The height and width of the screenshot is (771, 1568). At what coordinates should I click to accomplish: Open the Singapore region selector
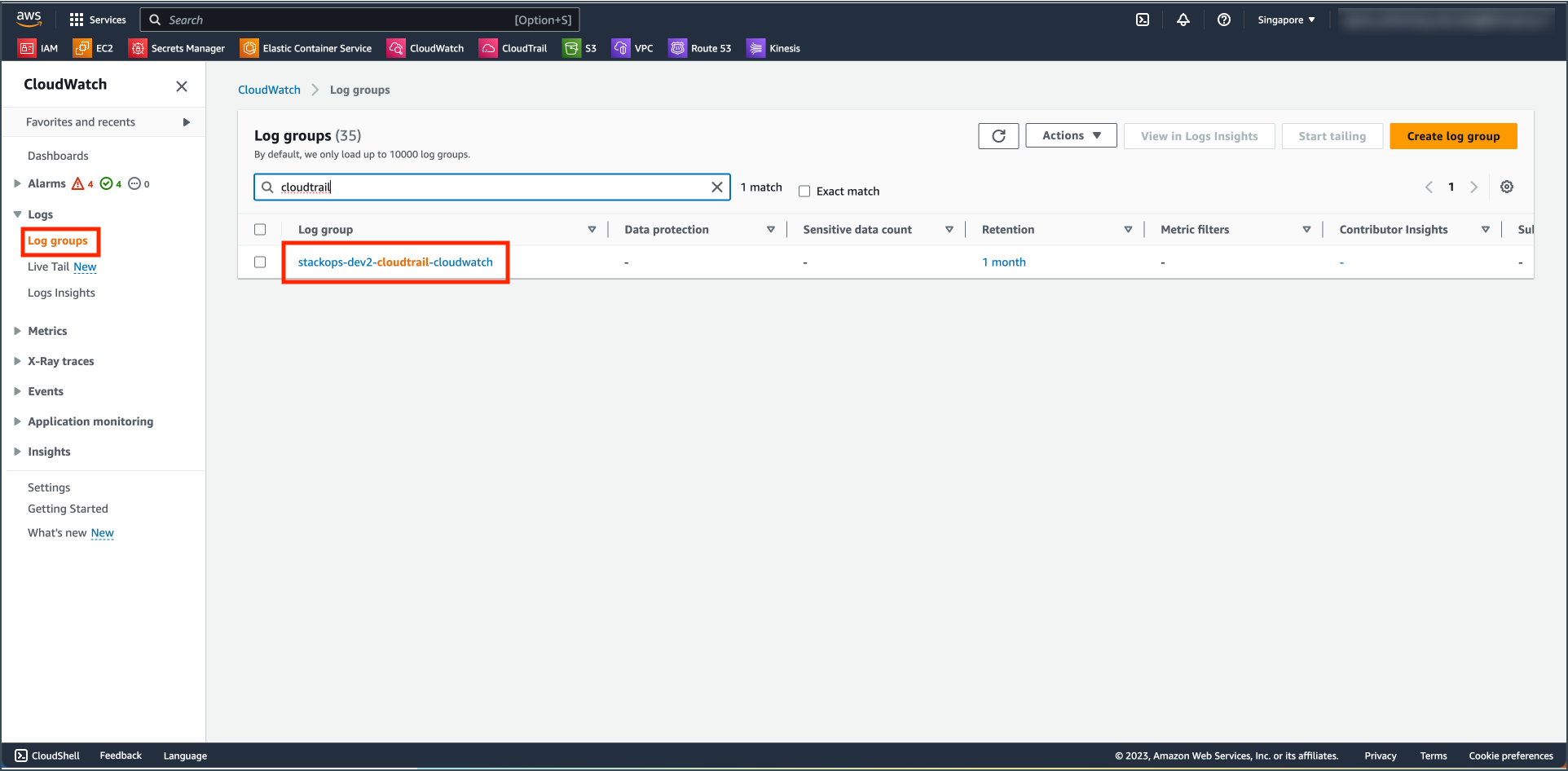point(1285,20)
